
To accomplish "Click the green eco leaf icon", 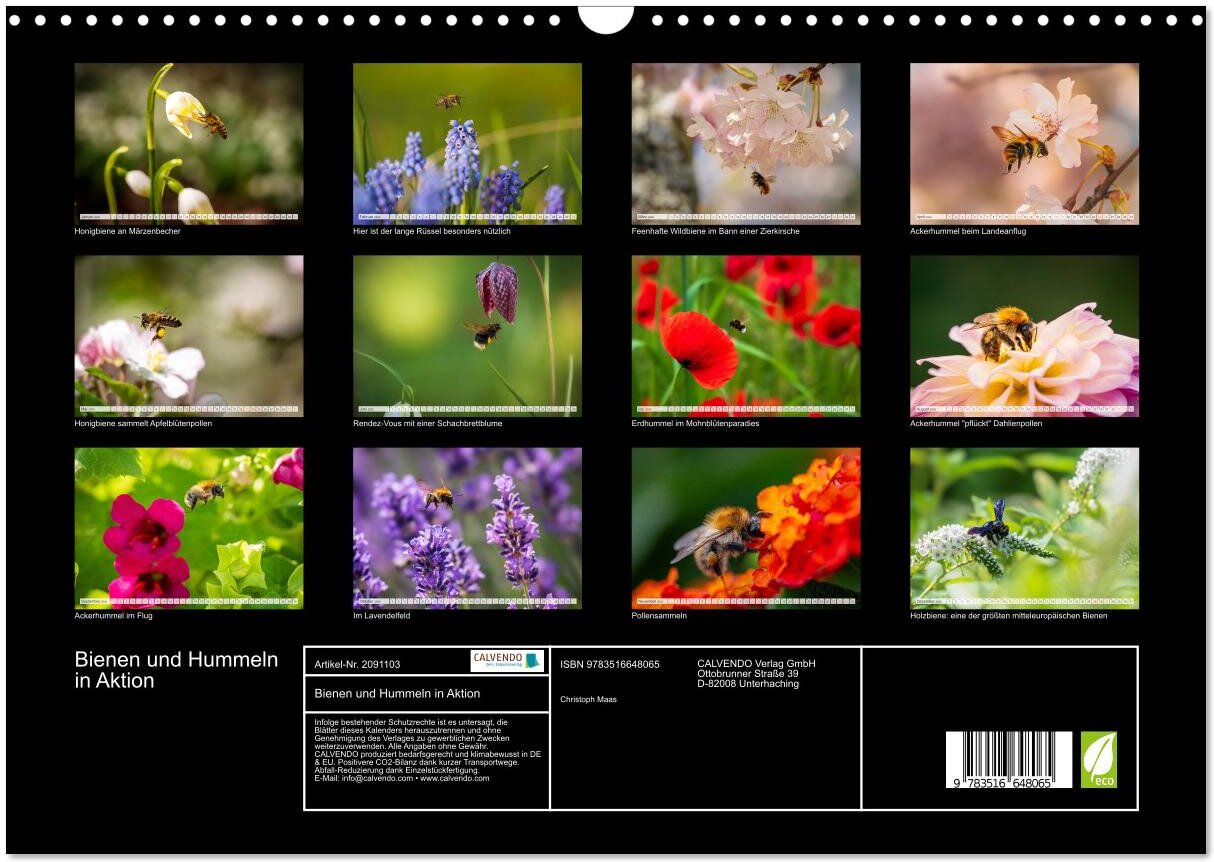I will tap(1098, 759).
